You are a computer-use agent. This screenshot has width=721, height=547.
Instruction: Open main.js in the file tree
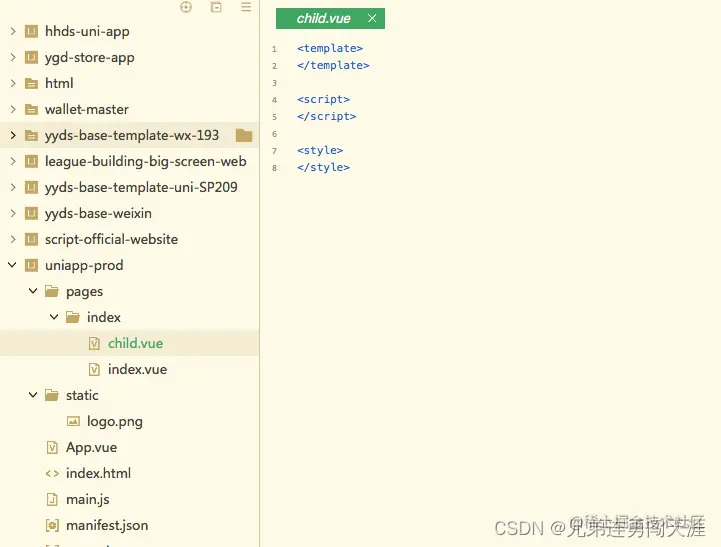pos(87,499)
